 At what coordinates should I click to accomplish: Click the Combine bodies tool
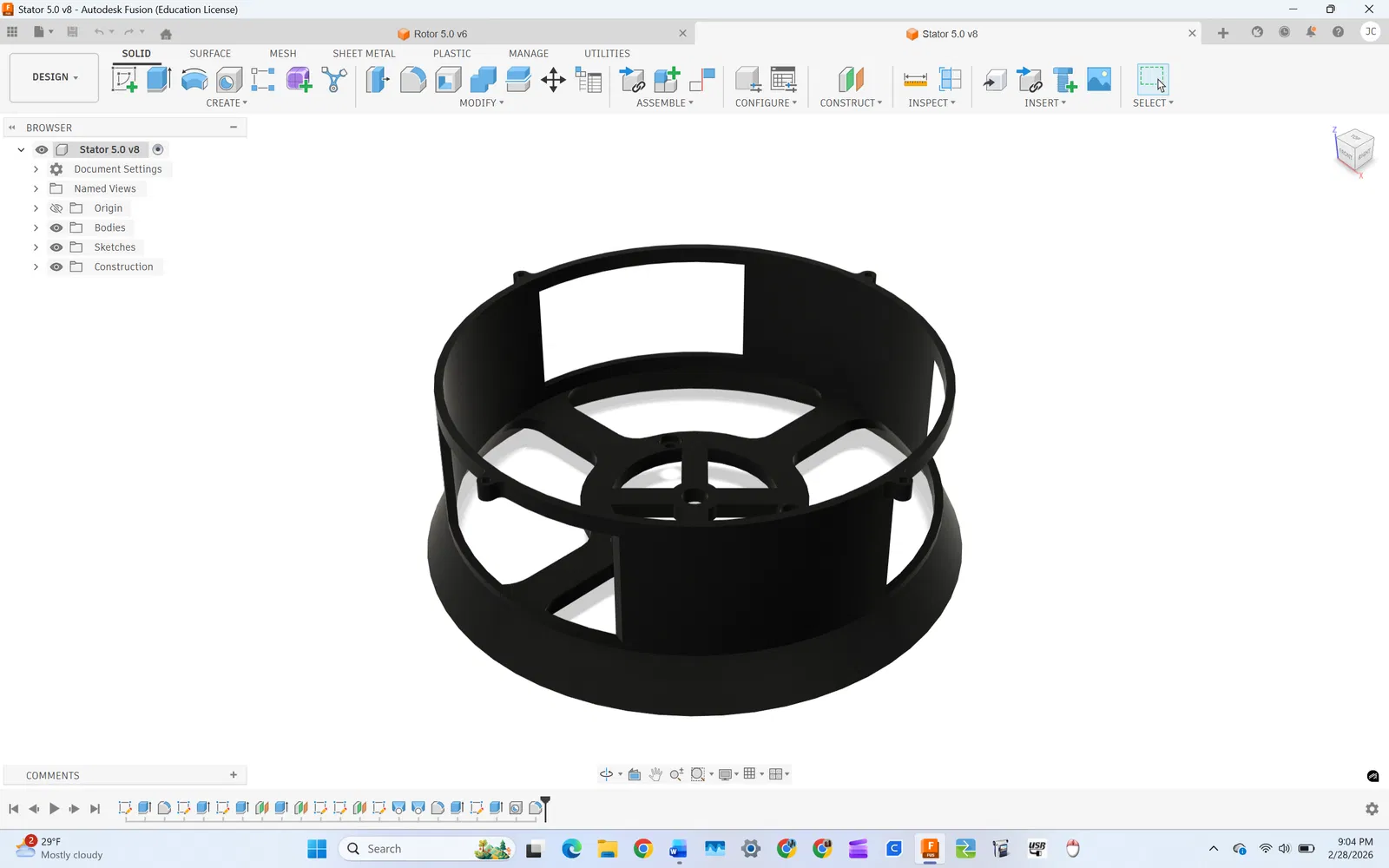click(x=483, y=80)
